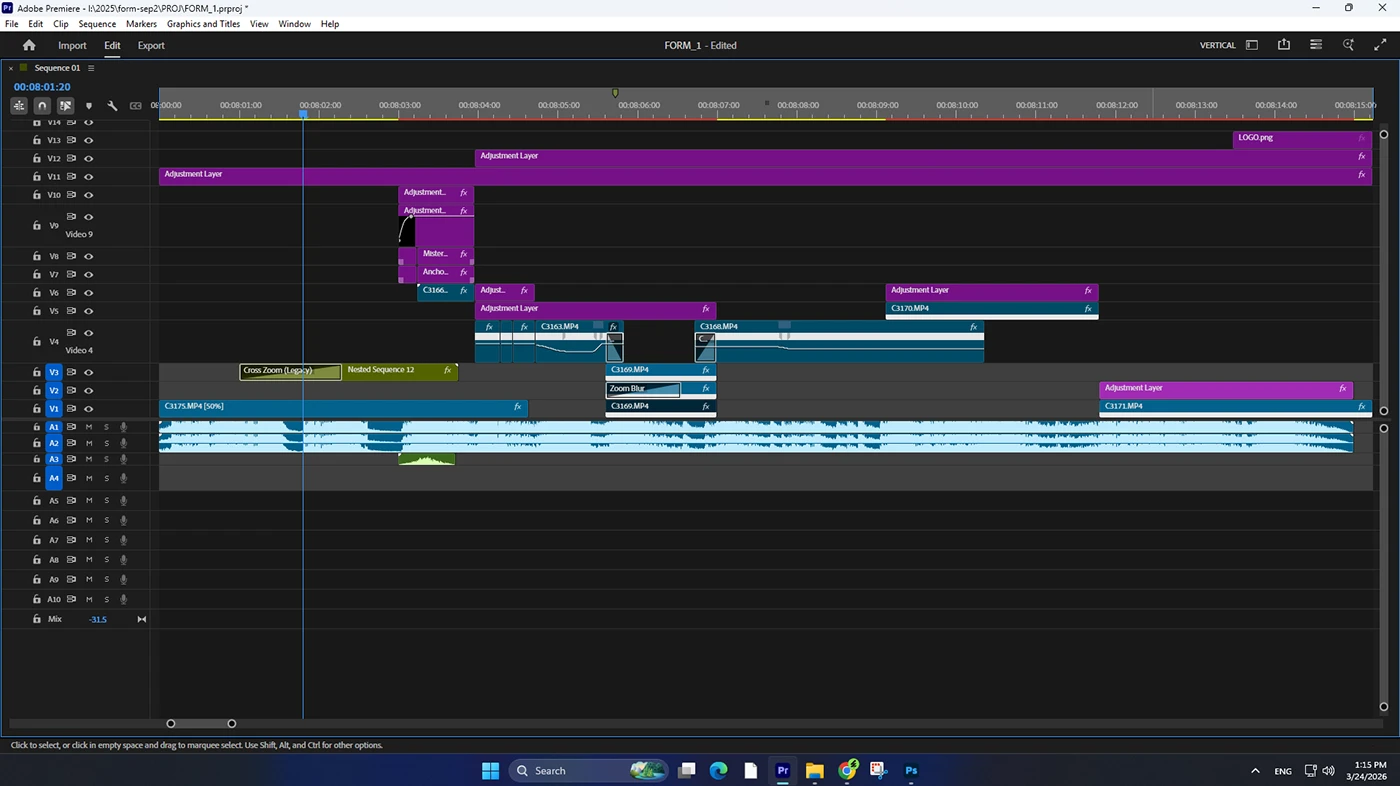Select the Cross Zoom (Legacy) transition
Screen dimensions: 1400x786
290,371
